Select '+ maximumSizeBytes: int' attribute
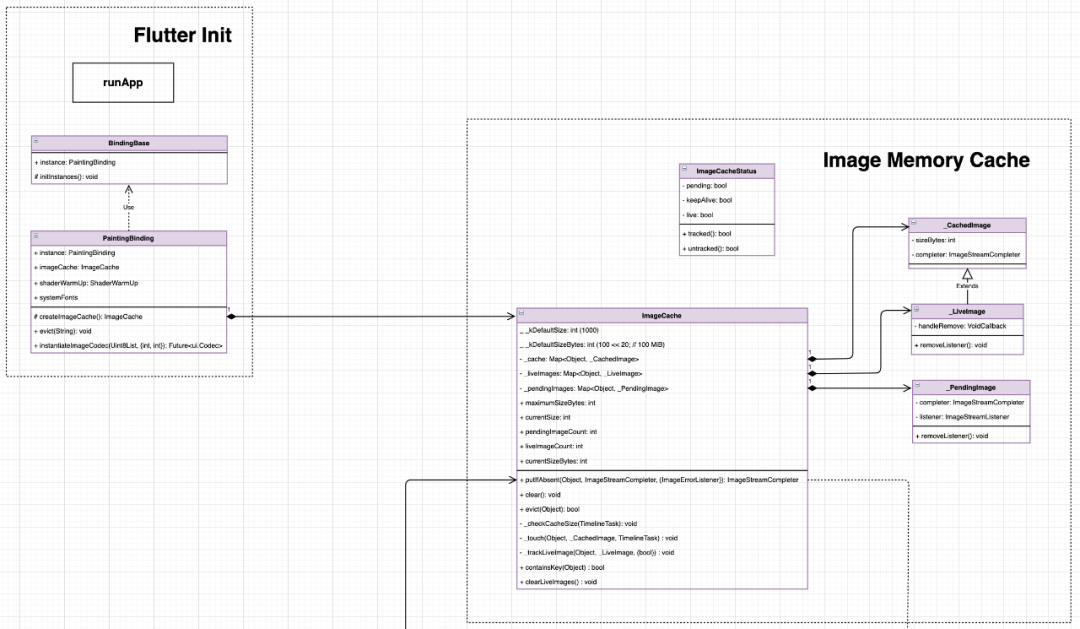This screenshot has height=629, width=1080. (x=662, y=403)
